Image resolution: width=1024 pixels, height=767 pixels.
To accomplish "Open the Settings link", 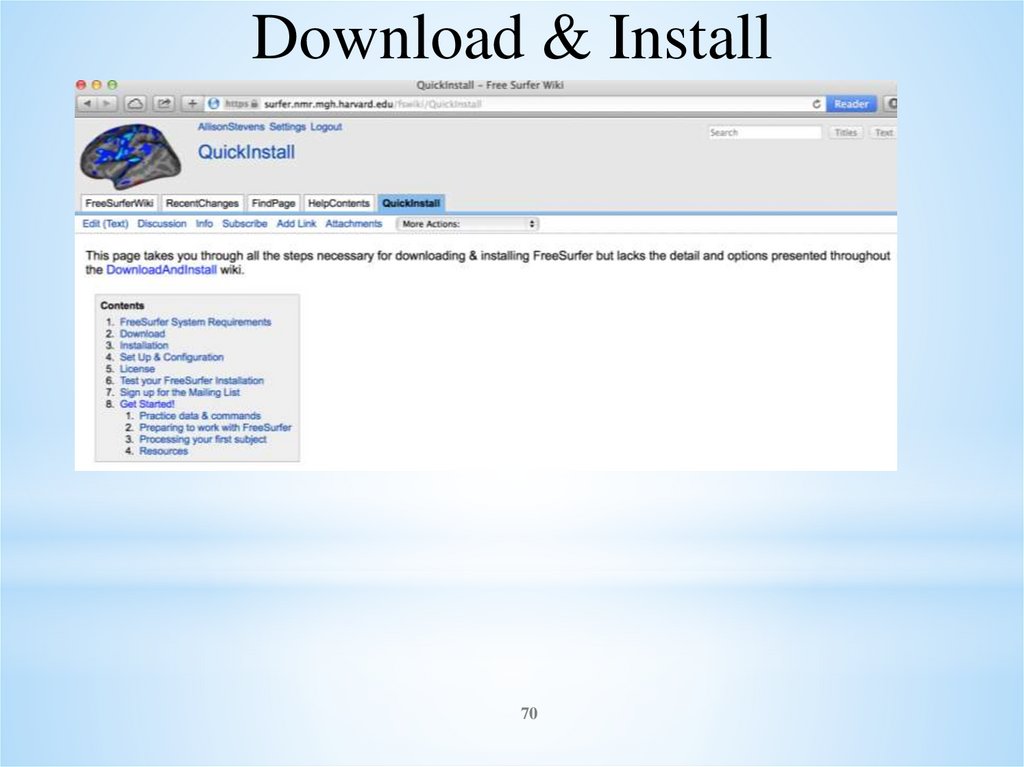I will pyautogui.click(x=287, y=127).
